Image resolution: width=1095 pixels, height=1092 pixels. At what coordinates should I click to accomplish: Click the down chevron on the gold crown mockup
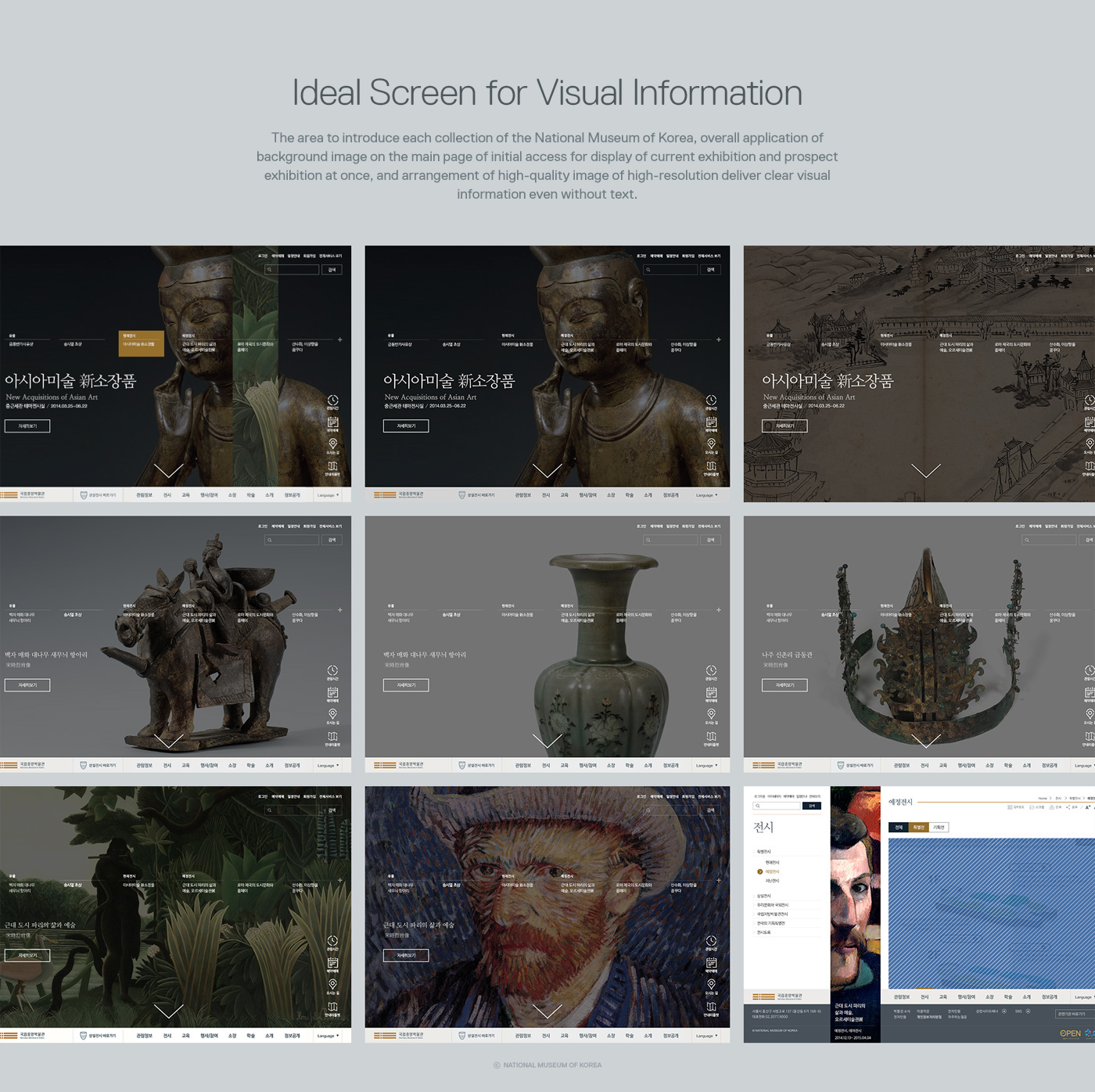(926, 741)
